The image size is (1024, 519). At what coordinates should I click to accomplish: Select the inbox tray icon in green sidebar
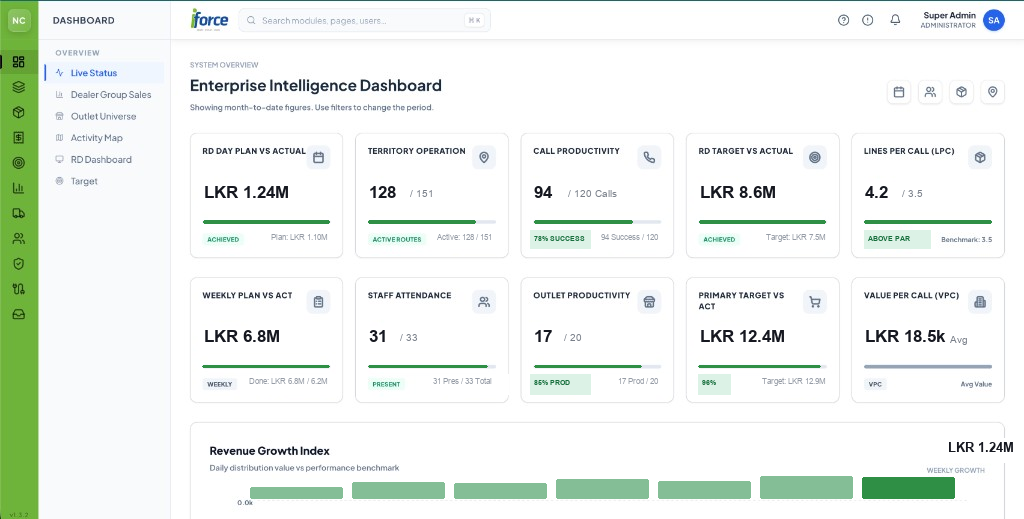[18, 314]
